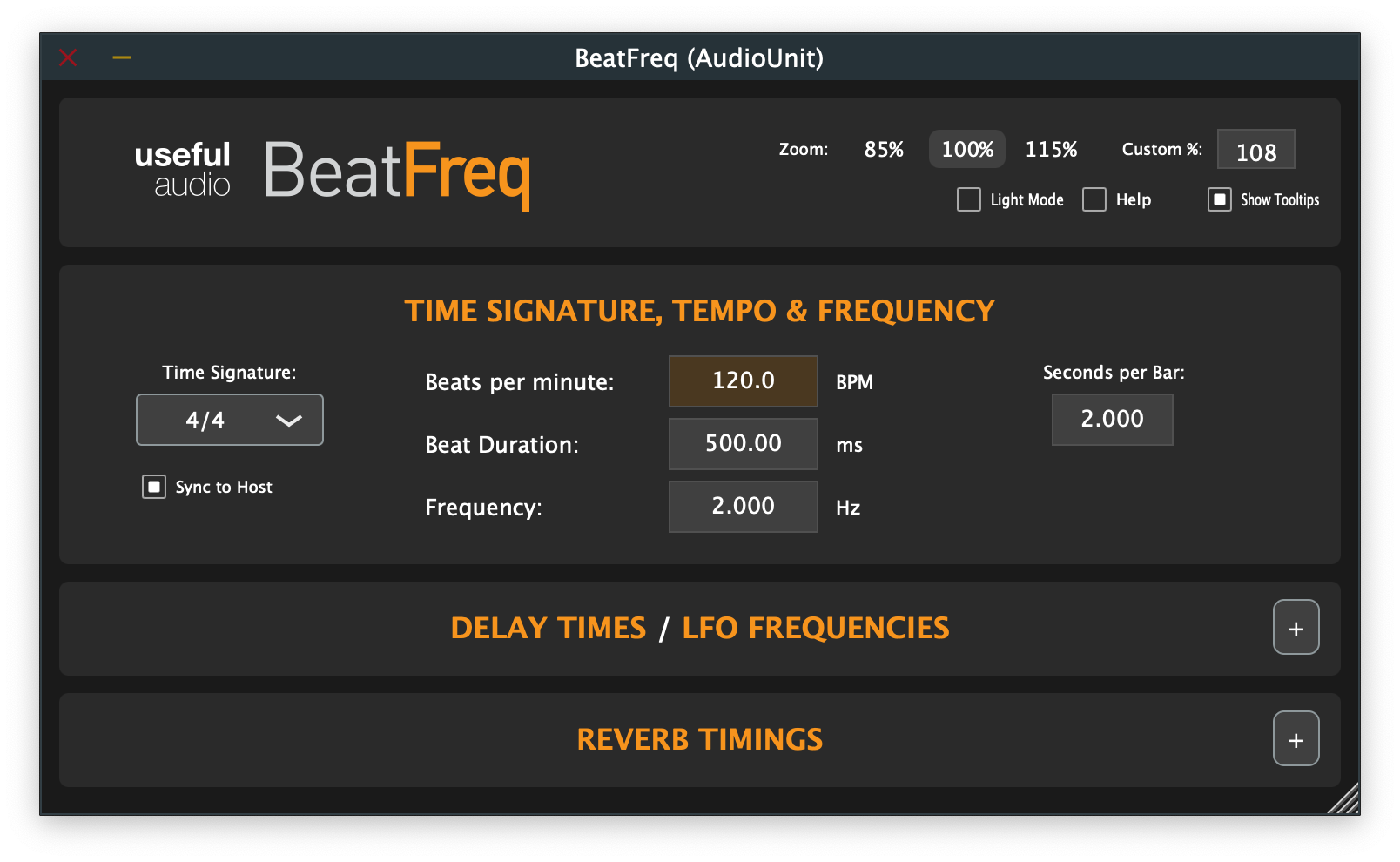This screenshot has height=862, width=1400.
Task: Open the Time Signature dropdown
Action: (229, 420)
